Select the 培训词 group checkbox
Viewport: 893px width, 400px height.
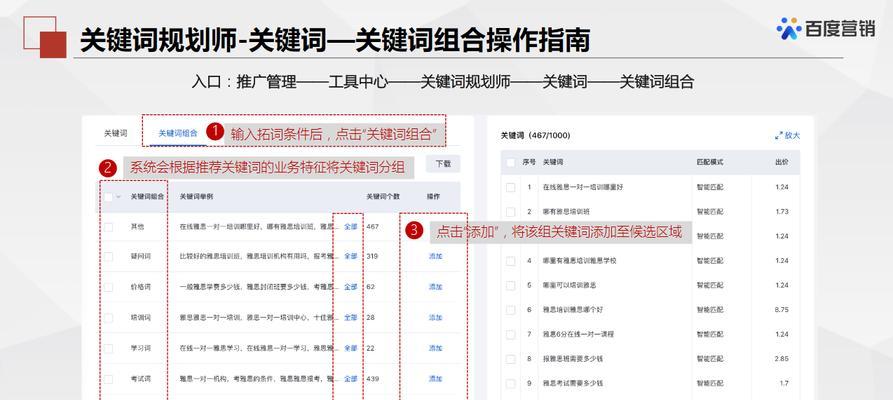pyautogui.click(x=108, y=317)
